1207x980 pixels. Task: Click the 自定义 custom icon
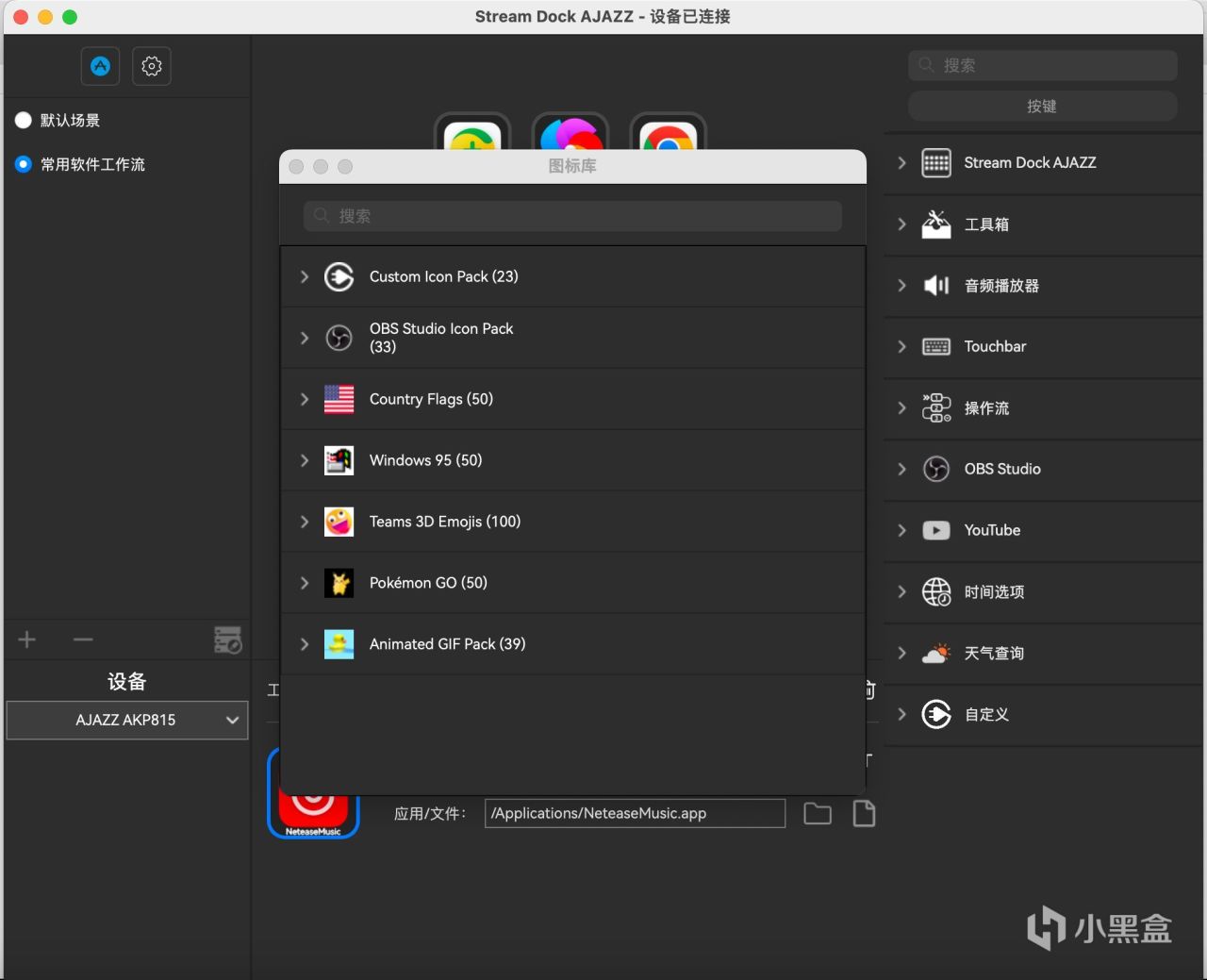pos(936,714)
